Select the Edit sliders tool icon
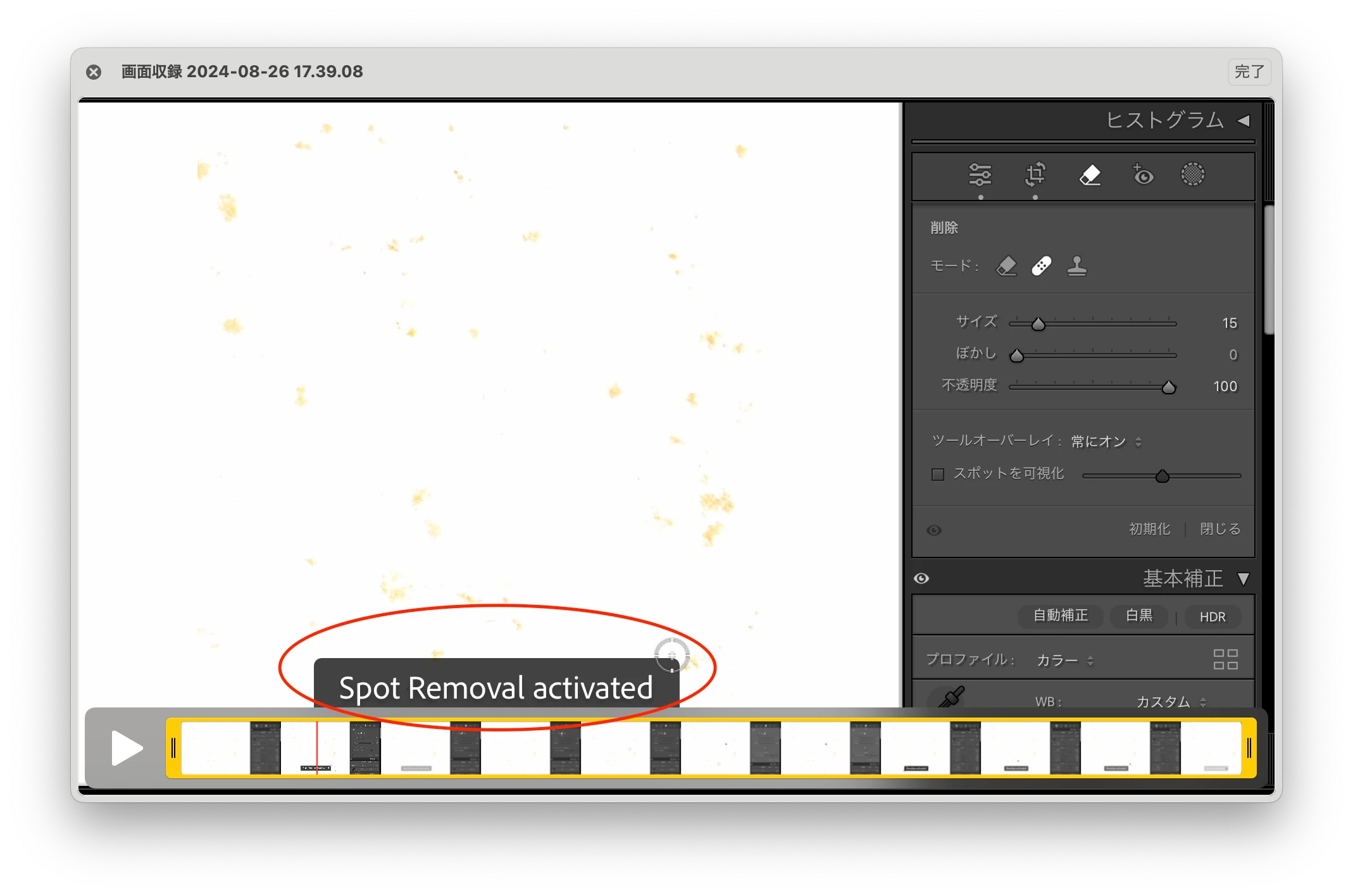The image size is (1353, 896). 980,175
